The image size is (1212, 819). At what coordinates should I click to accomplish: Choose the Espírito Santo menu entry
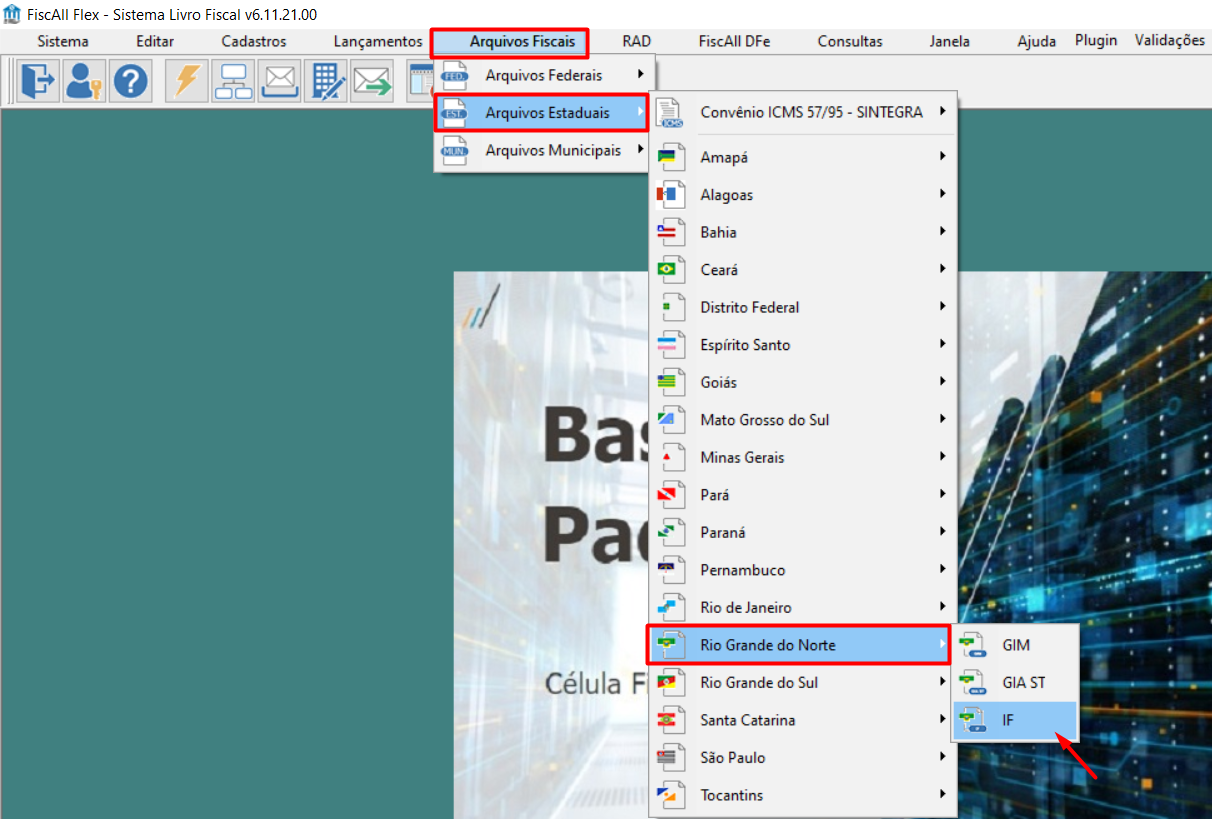point(803,345)
